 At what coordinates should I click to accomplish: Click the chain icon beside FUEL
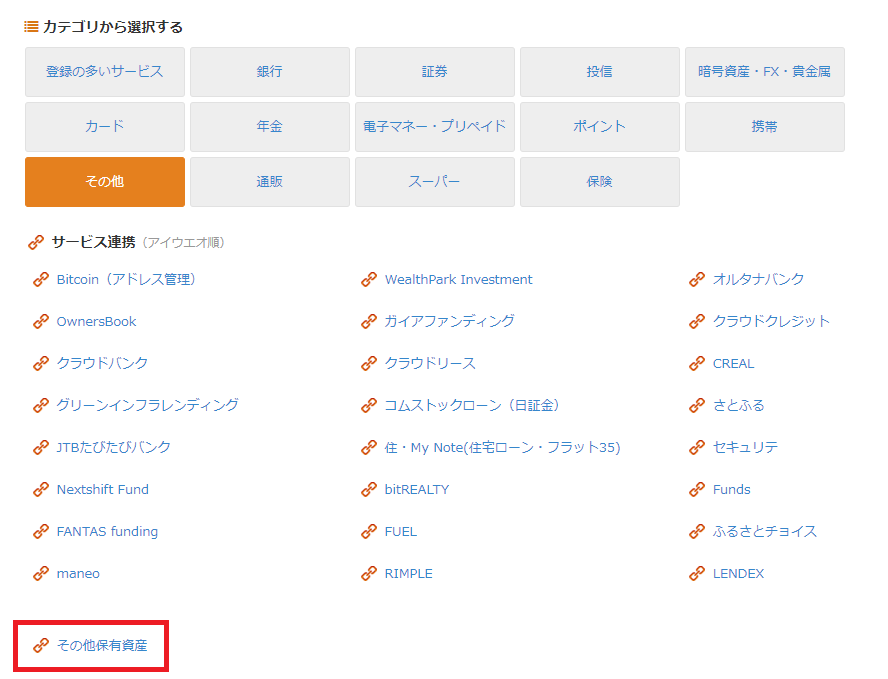369,531
